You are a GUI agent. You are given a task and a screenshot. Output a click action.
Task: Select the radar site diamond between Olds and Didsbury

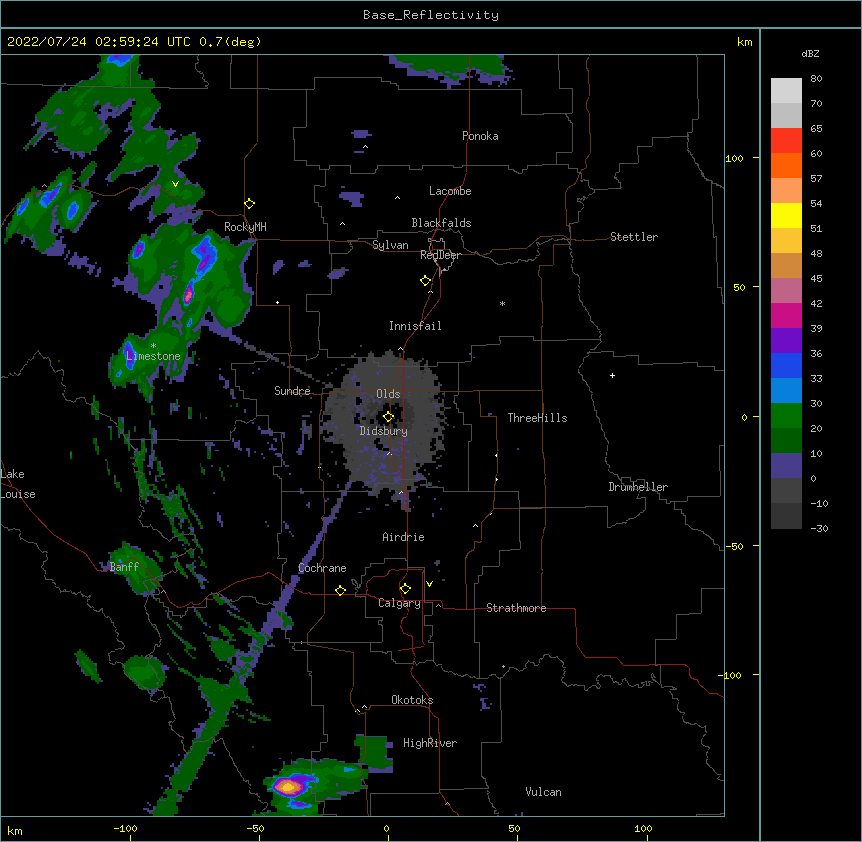click(389, 417)
